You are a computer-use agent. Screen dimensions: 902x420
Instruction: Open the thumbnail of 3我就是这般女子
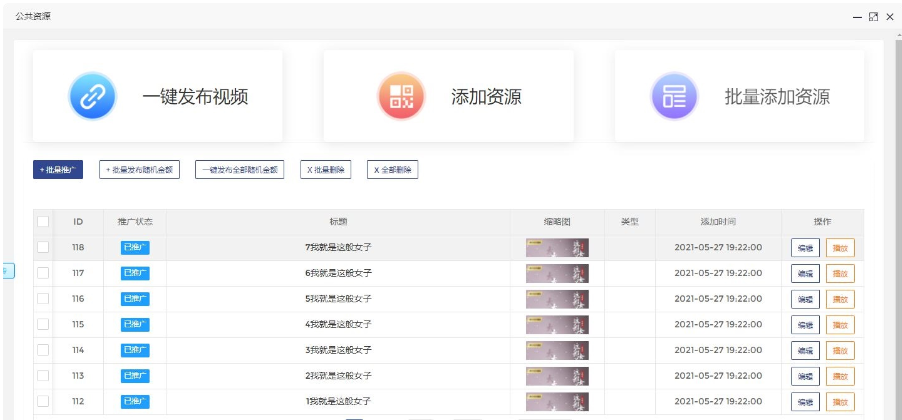557,350
